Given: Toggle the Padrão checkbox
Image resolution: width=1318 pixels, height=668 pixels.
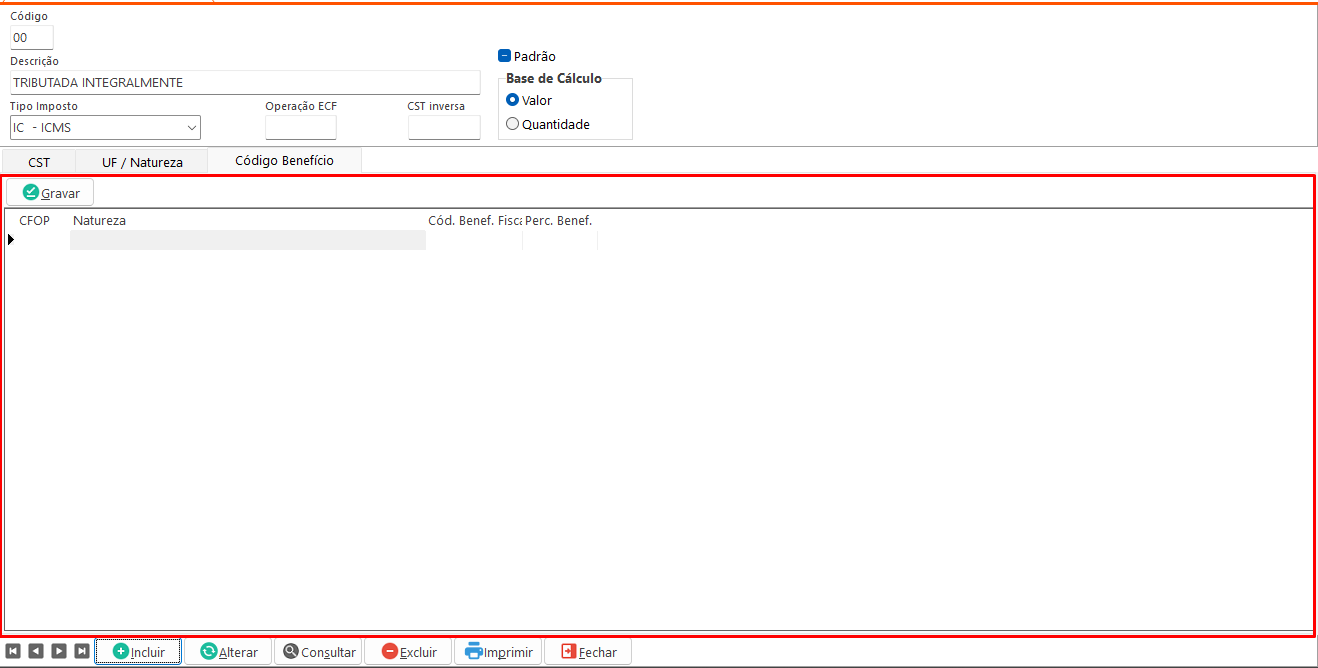Looking at the screenshot, I should [x=505, y=57].
